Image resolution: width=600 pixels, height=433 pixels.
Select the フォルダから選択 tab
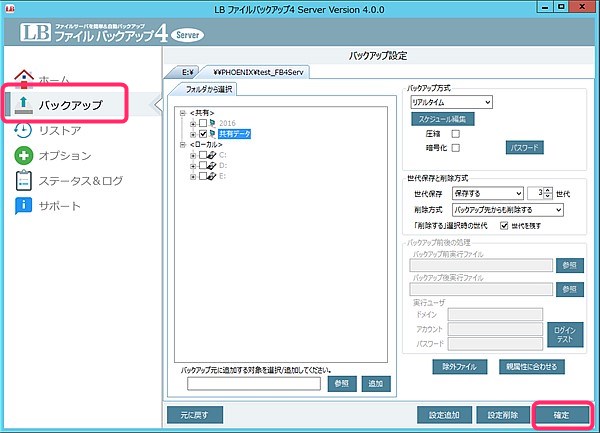209,90
